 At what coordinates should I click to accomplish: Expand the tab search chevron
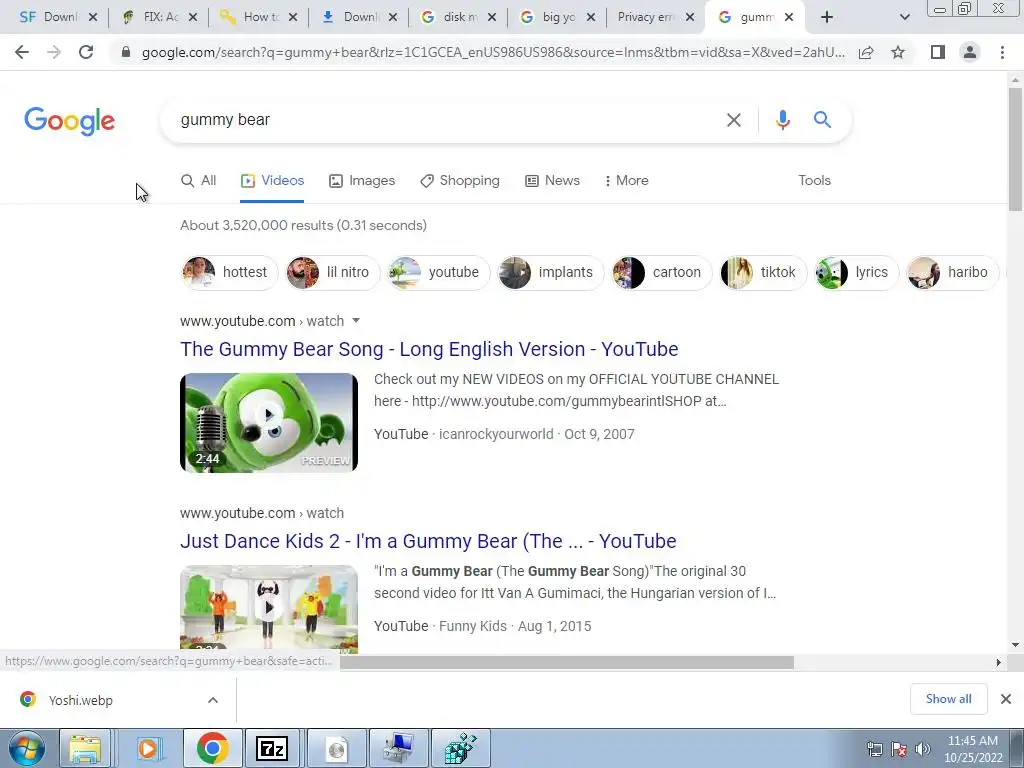pyautogui.click(x=904, y=17)
